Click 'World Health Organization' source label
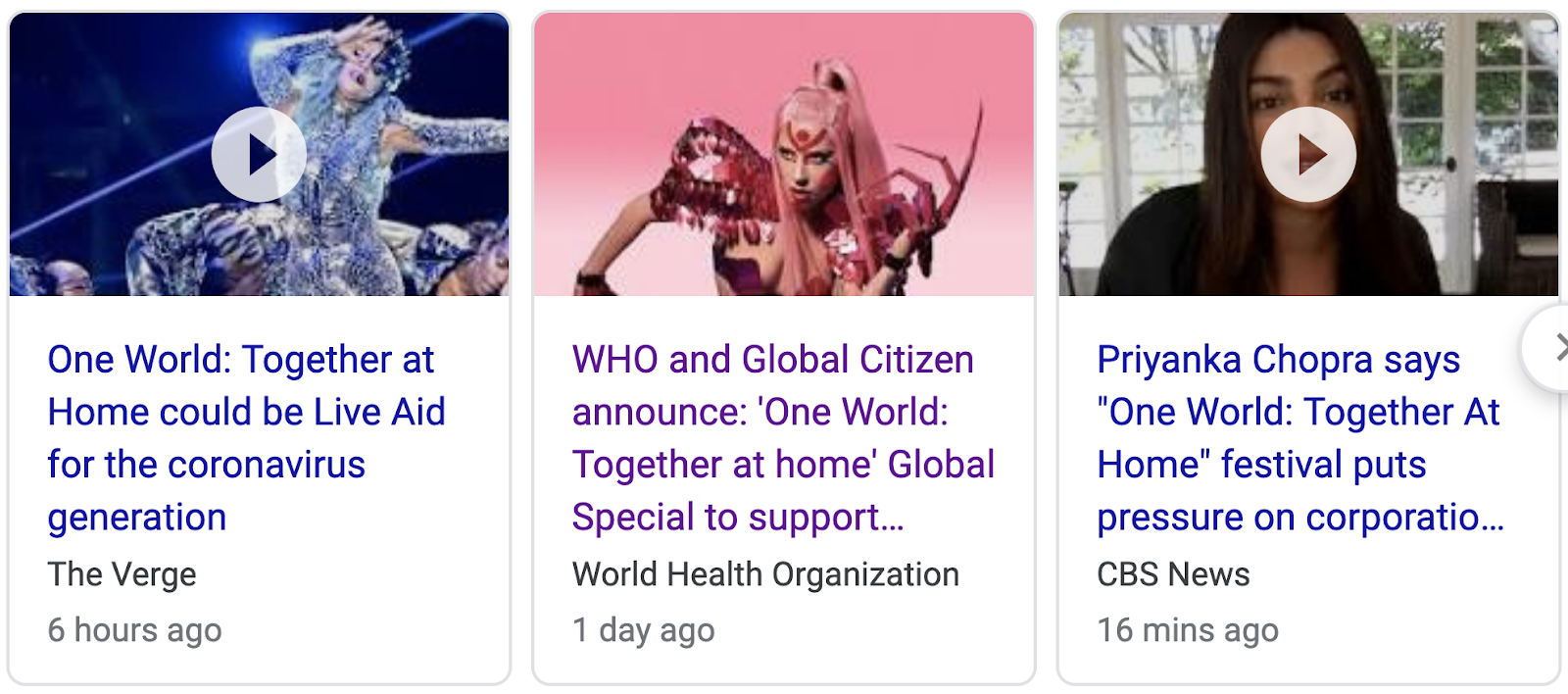1568x694 pixels. pyautogui.click(x=765, y=574)
